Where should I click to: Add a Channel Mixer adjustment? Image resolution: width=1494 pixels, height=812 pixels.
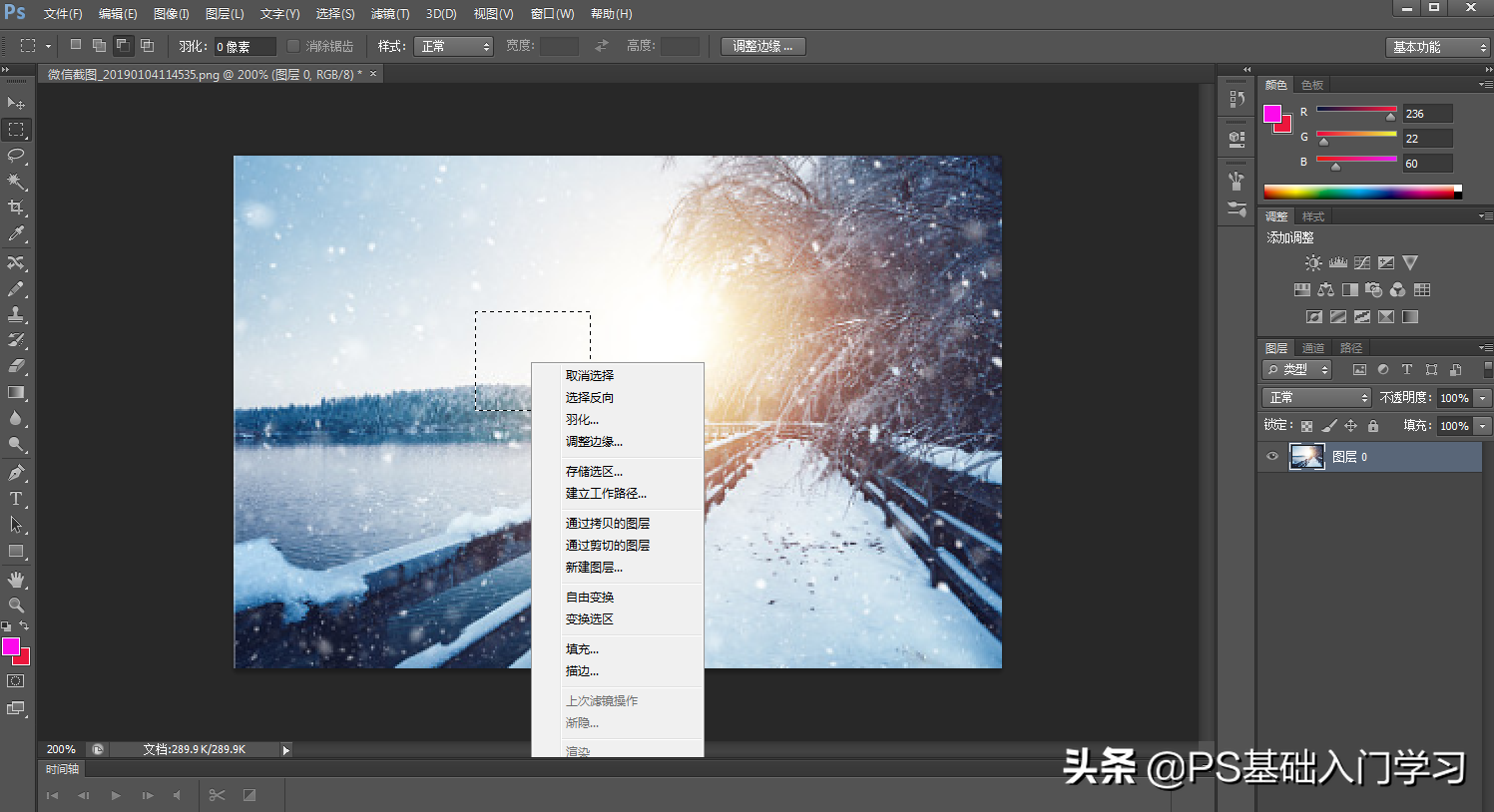pos(1398,290)
